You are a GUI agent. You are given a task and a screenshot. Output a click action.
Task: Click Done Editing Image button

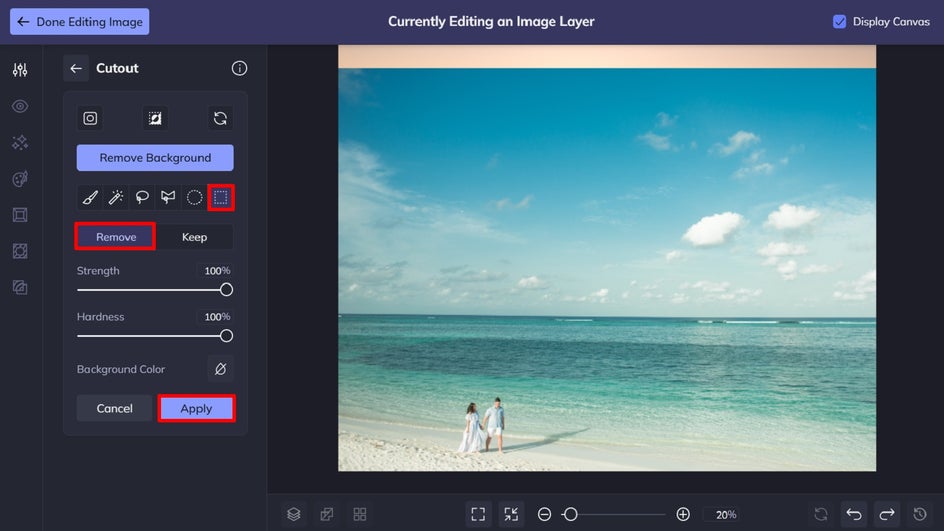pyautogui.click(x=79, y=22)
